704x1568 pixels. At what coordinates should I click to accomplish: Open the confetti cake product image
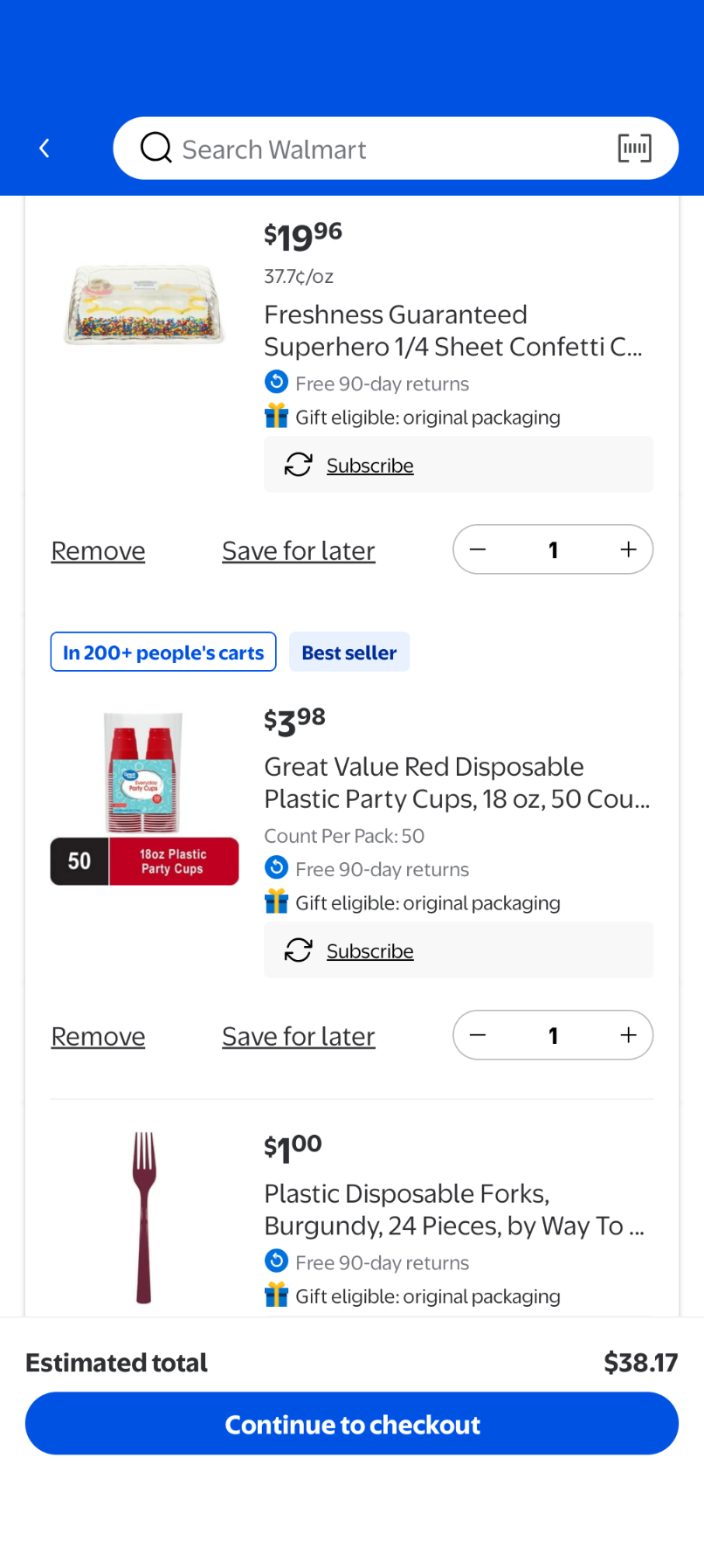[144, 305]
